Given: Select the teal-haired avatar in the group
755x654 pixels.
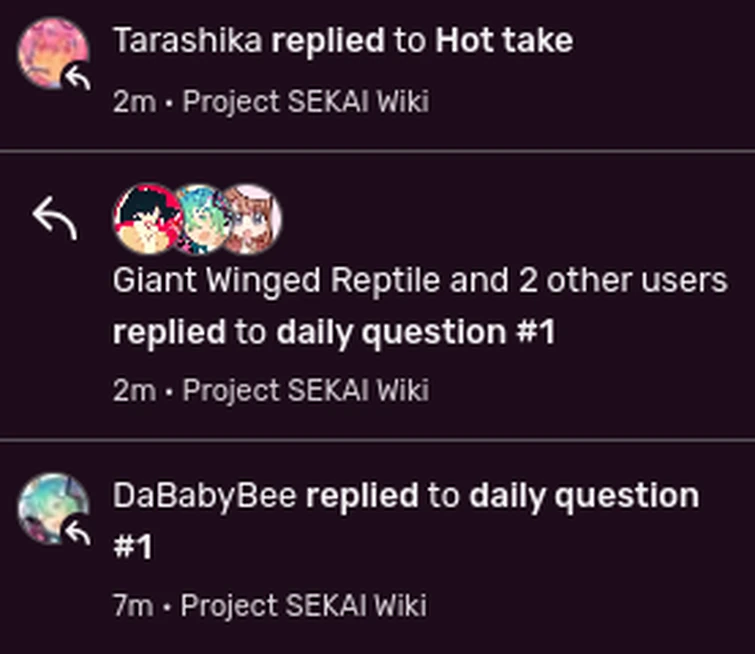Looking at the screenshot, I should click(200, 219).
